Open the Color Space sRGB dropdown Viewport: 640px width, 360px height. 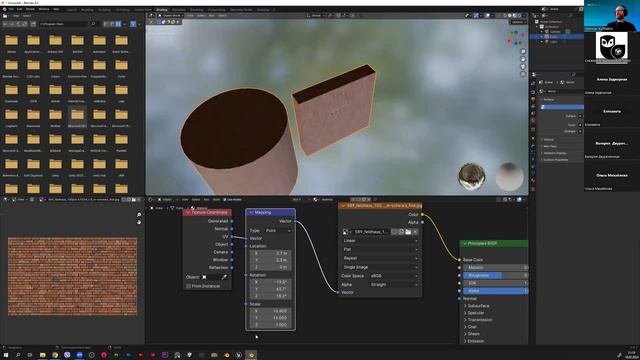394,276
